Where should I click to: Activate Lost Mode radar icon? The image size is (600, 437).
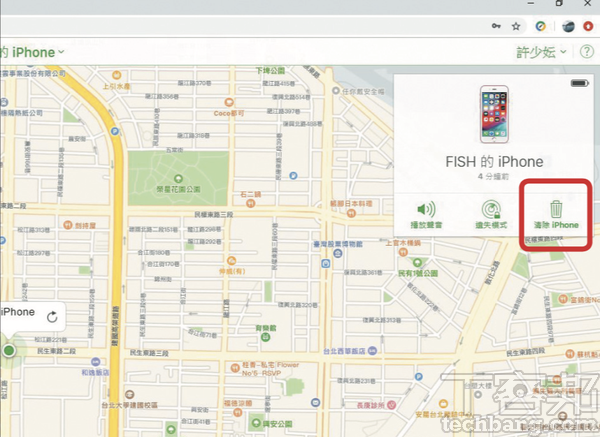coord(491,209)
